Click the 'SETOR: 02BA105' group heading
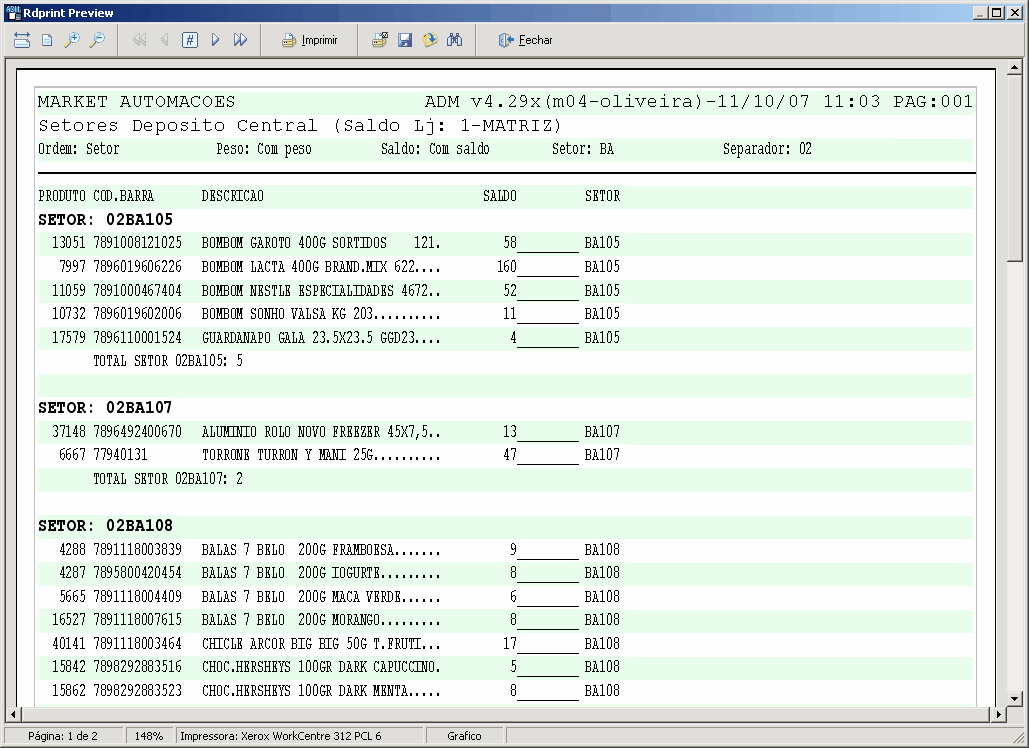Viewport: 1029px width, 748px height. pyautogui.click(x=106, y=220)
